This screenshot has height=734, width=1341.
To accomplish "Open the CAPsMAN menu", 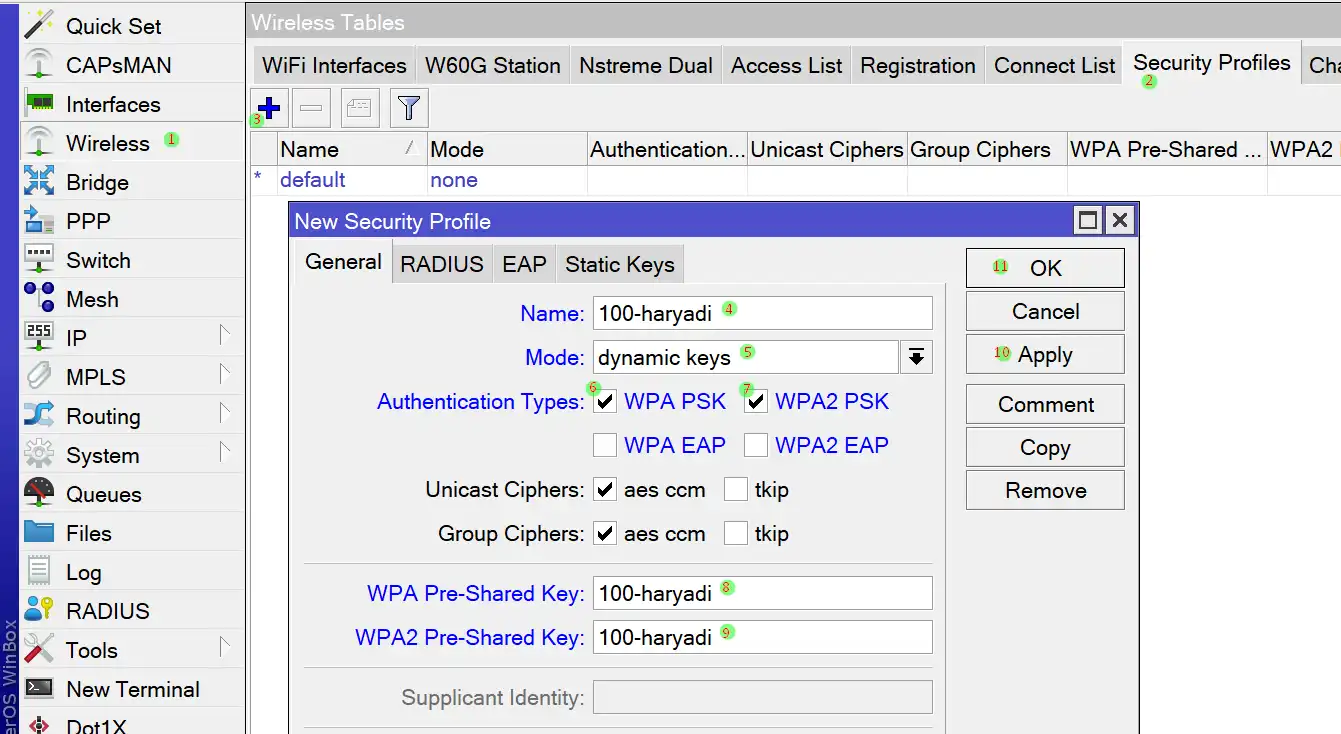I will [118, 65].
